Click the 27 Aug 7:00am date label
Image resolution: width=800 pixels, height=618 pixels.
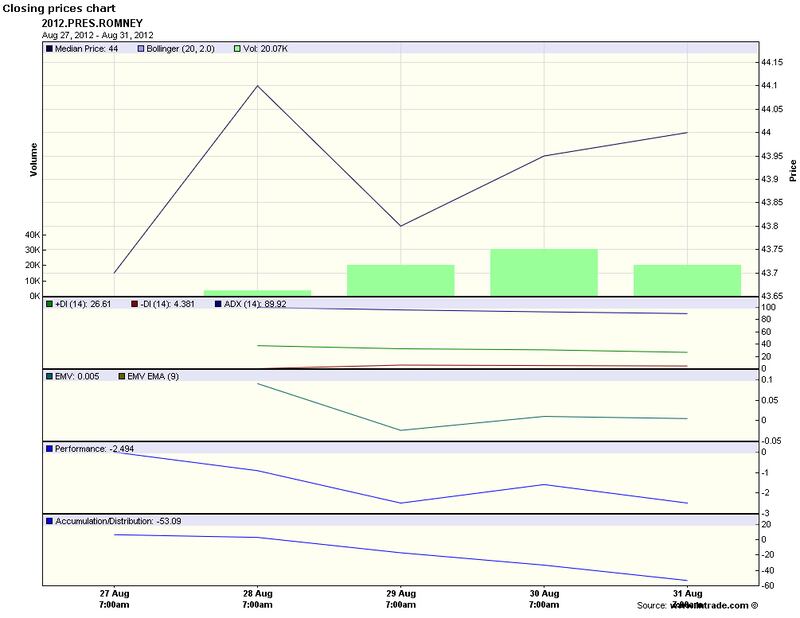114,599
